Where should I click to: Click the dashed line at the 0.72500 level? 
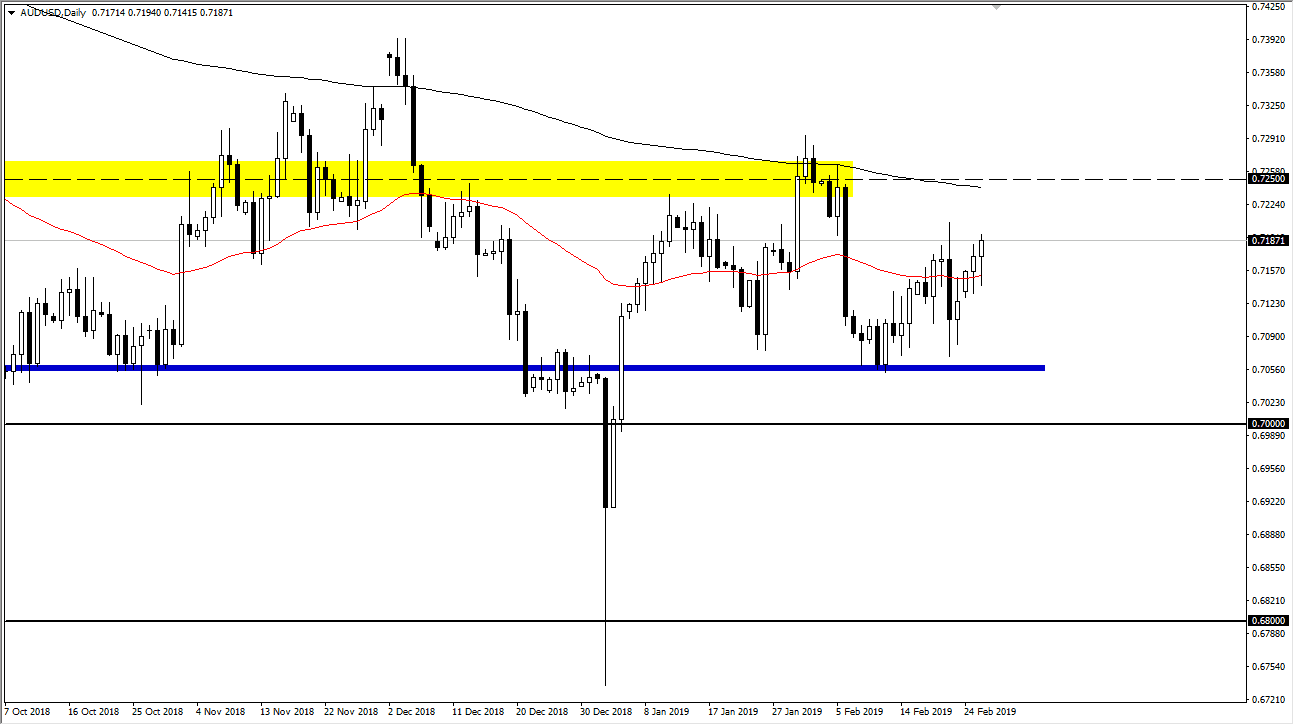[1100, 178]
